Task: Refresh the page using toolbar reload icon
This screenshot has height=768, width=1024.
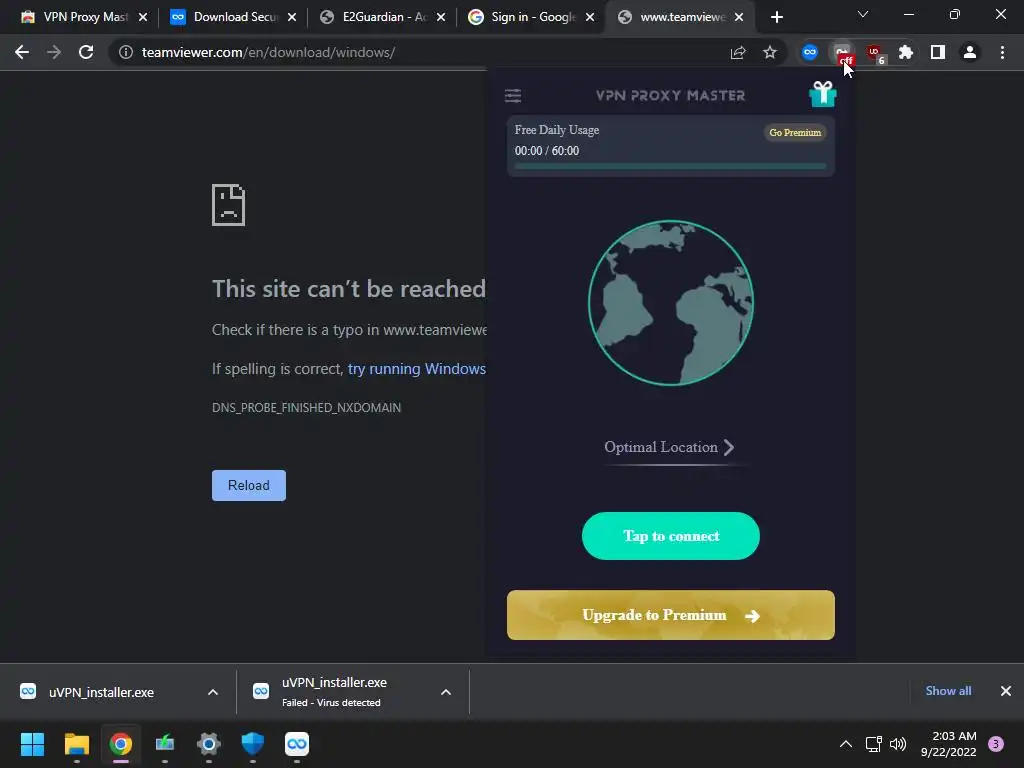Action: click(x=86, y=52)
